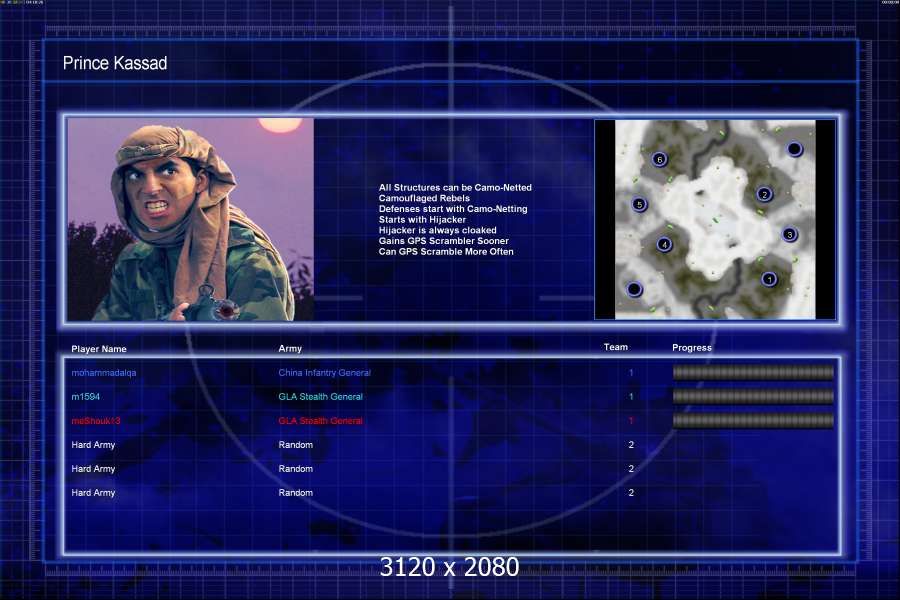The height and width of the screenshot is (600, 900).
Task: Select start position 1 on the minimap
Action: click(x=769, y=280)
